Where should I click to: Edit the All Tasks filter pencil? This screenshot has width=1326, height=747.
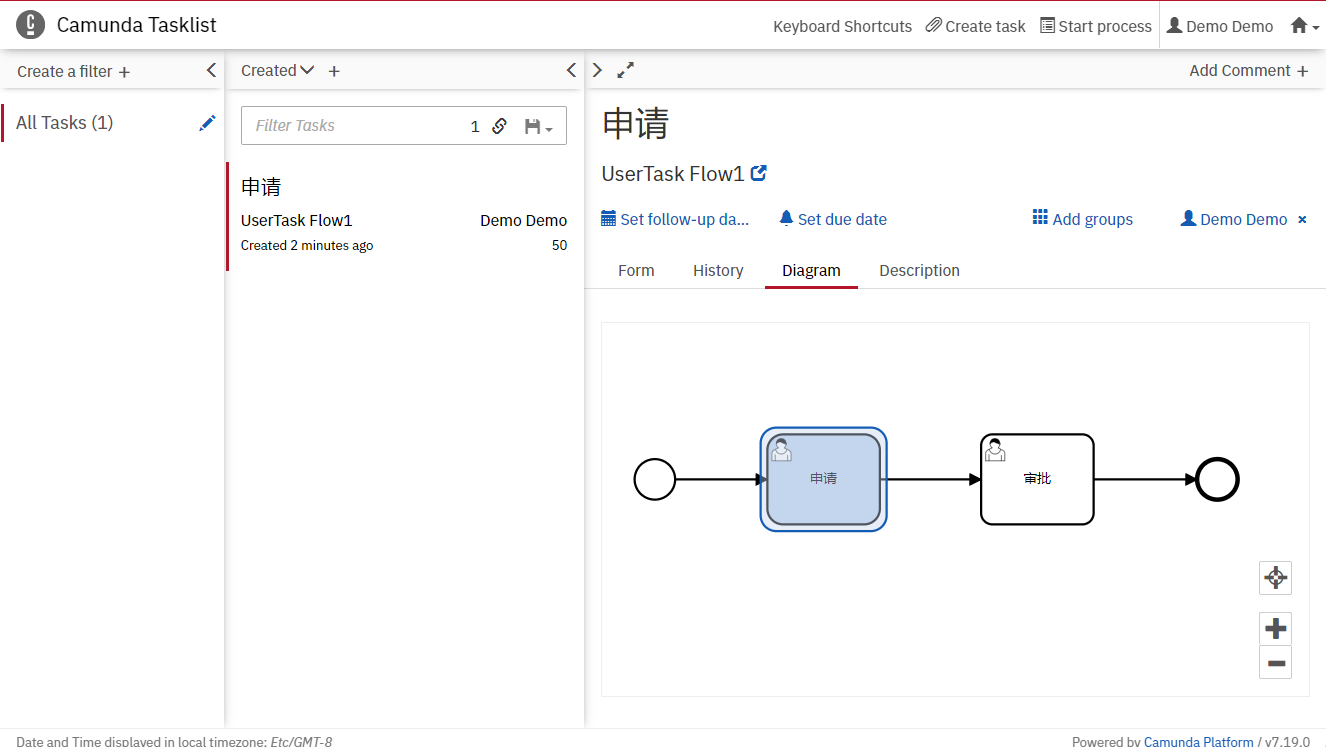(x=207, y=123)
